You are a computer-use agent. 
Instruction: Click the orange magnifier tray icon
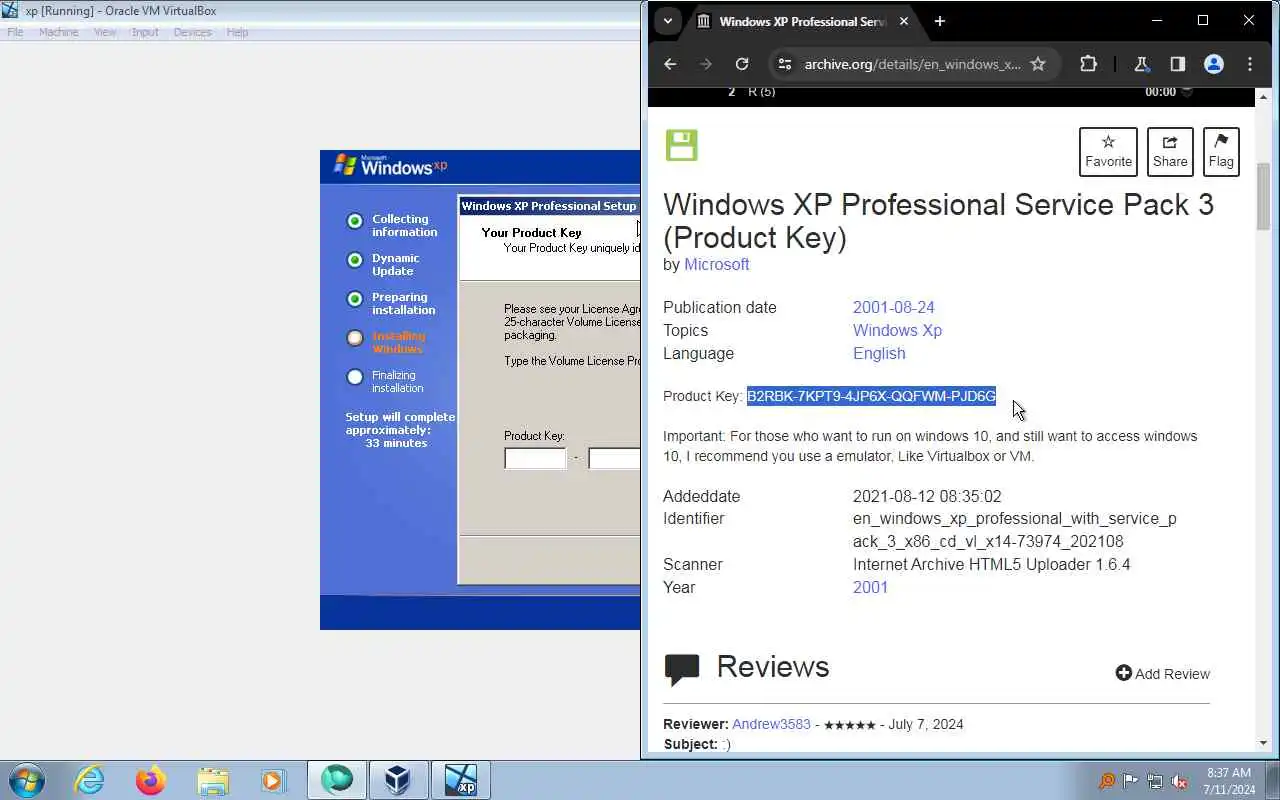pyautogui.click(x=1106, y=781)
